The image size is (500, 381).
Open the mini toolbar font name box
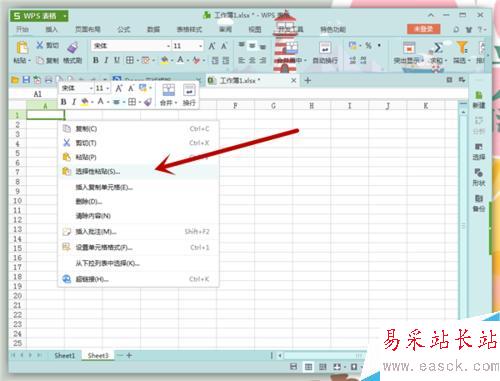pos(77,88)
